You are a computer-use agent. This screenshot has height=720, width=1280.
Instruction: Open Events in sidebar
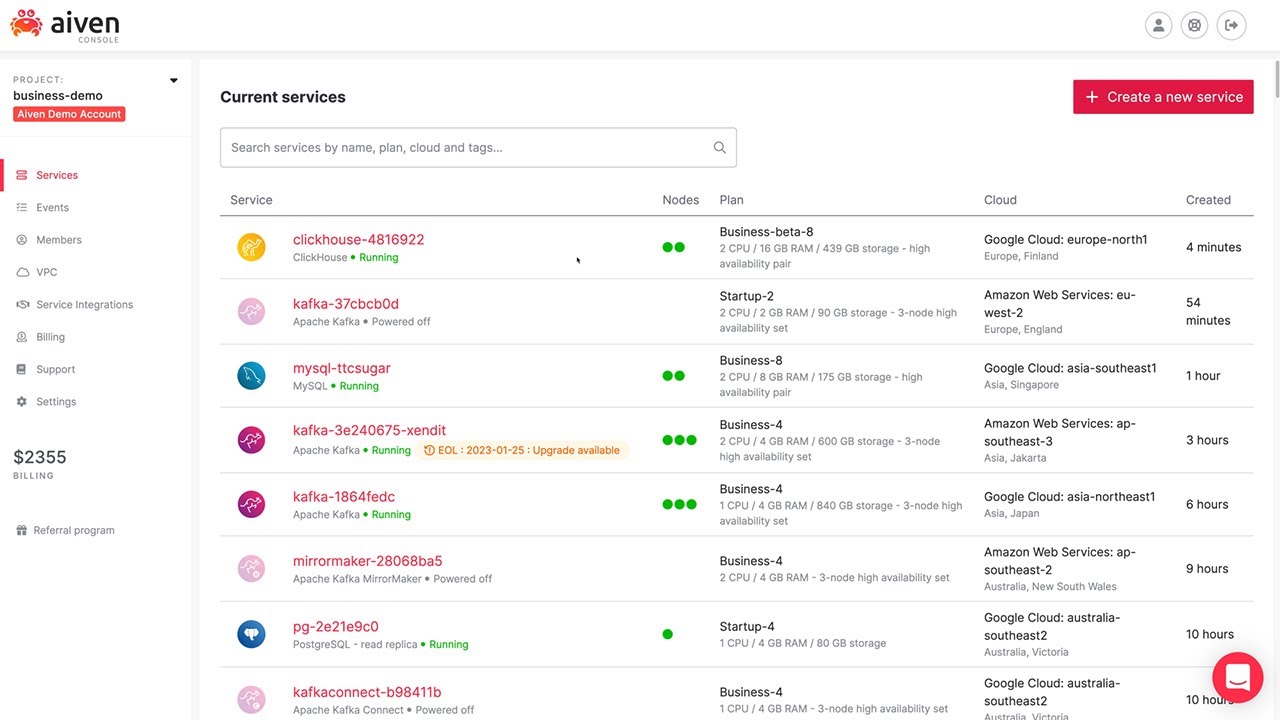(x=52, y=207)
